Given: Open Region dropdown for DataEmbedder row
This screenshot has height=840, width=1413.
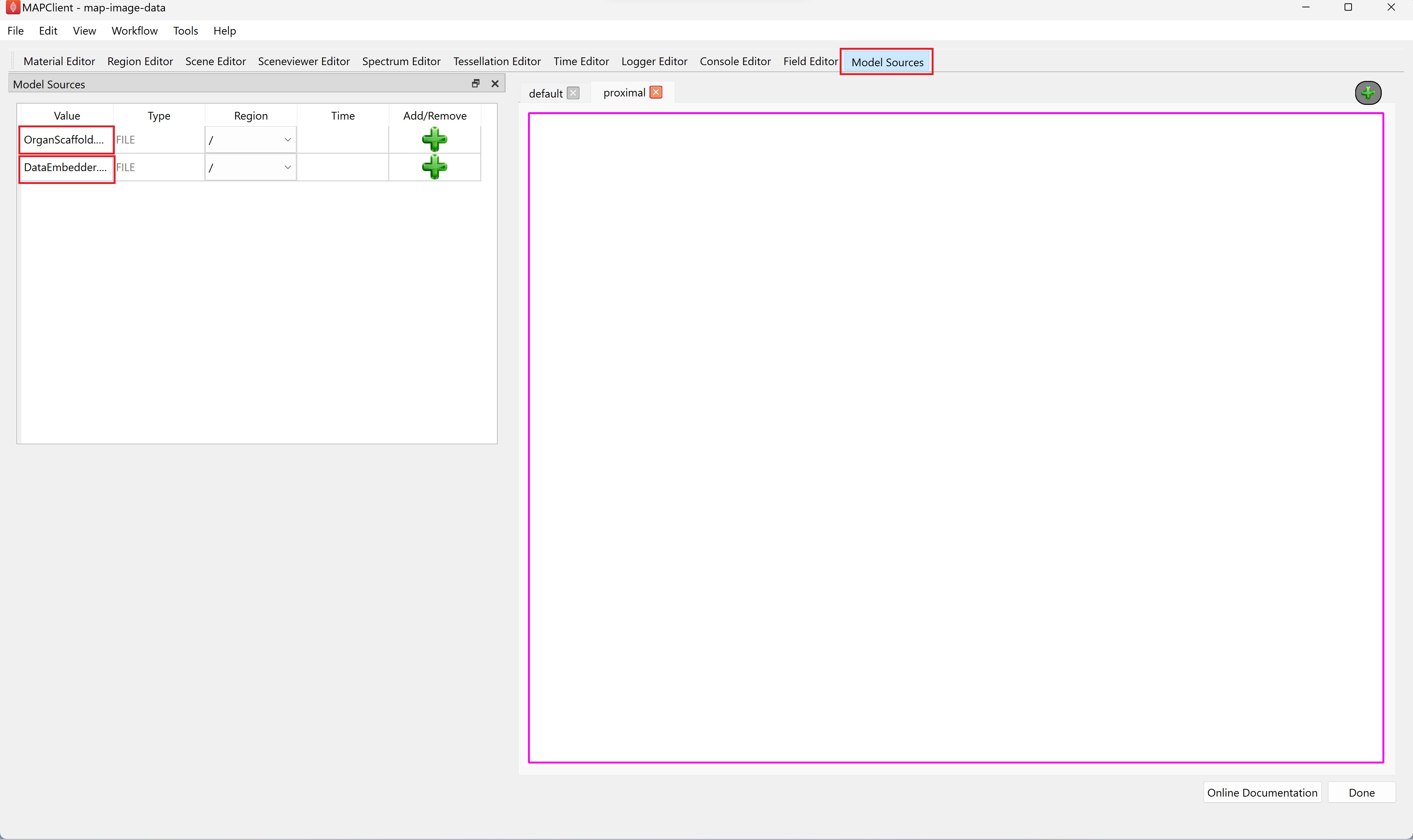Looking at the screenshot, I should (x=250, y=167).
